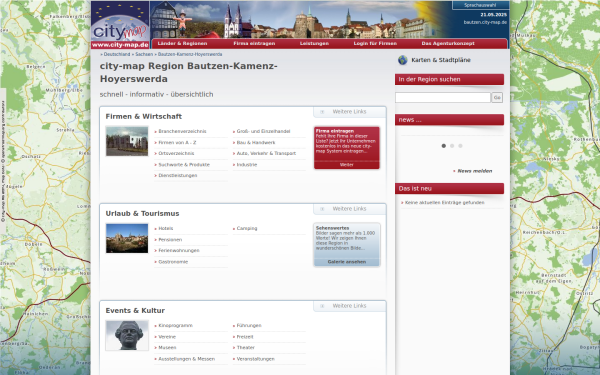
Task: Open Bau & Handwerk link
Action: [256, 142]
